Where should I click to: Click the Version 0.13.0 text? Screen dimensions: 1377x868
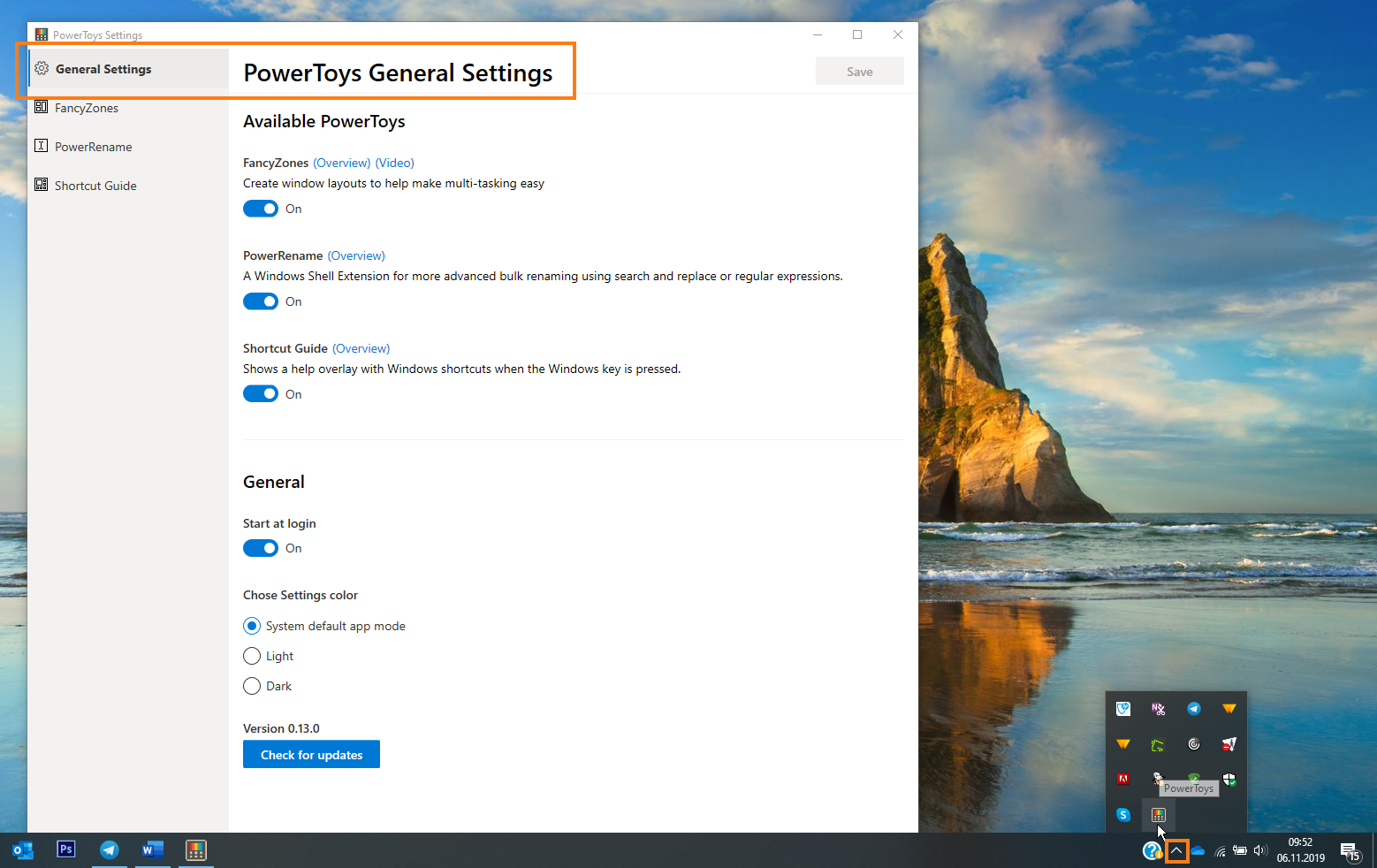(281, 728)
